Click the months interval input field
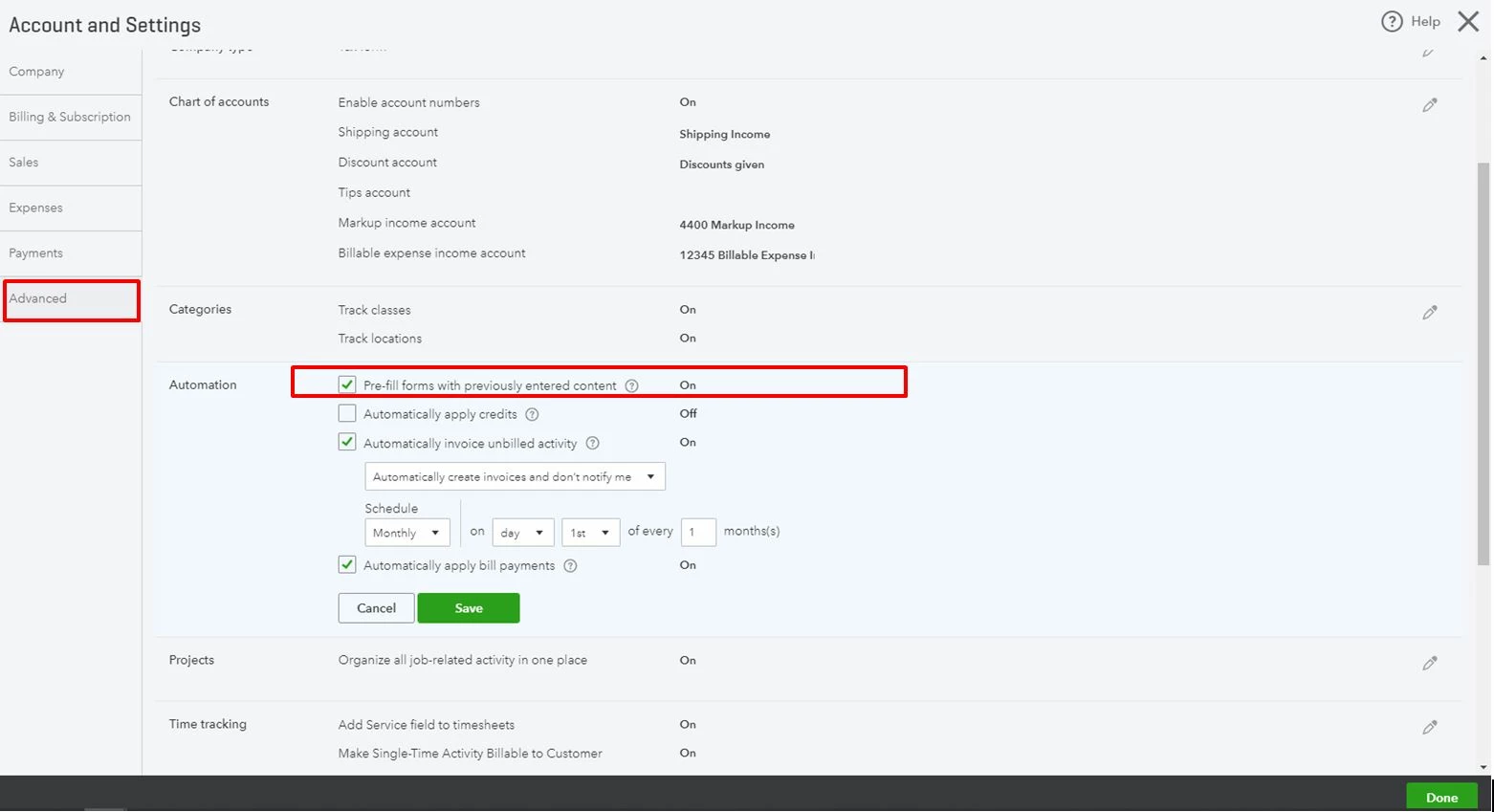This screenshot has width=1494, height=812. 698,533
